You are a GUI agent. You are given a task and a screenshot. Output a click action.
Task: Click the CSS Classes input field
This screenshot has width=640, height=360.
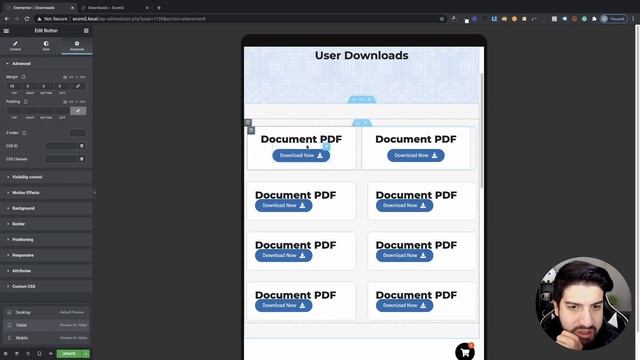61,159
